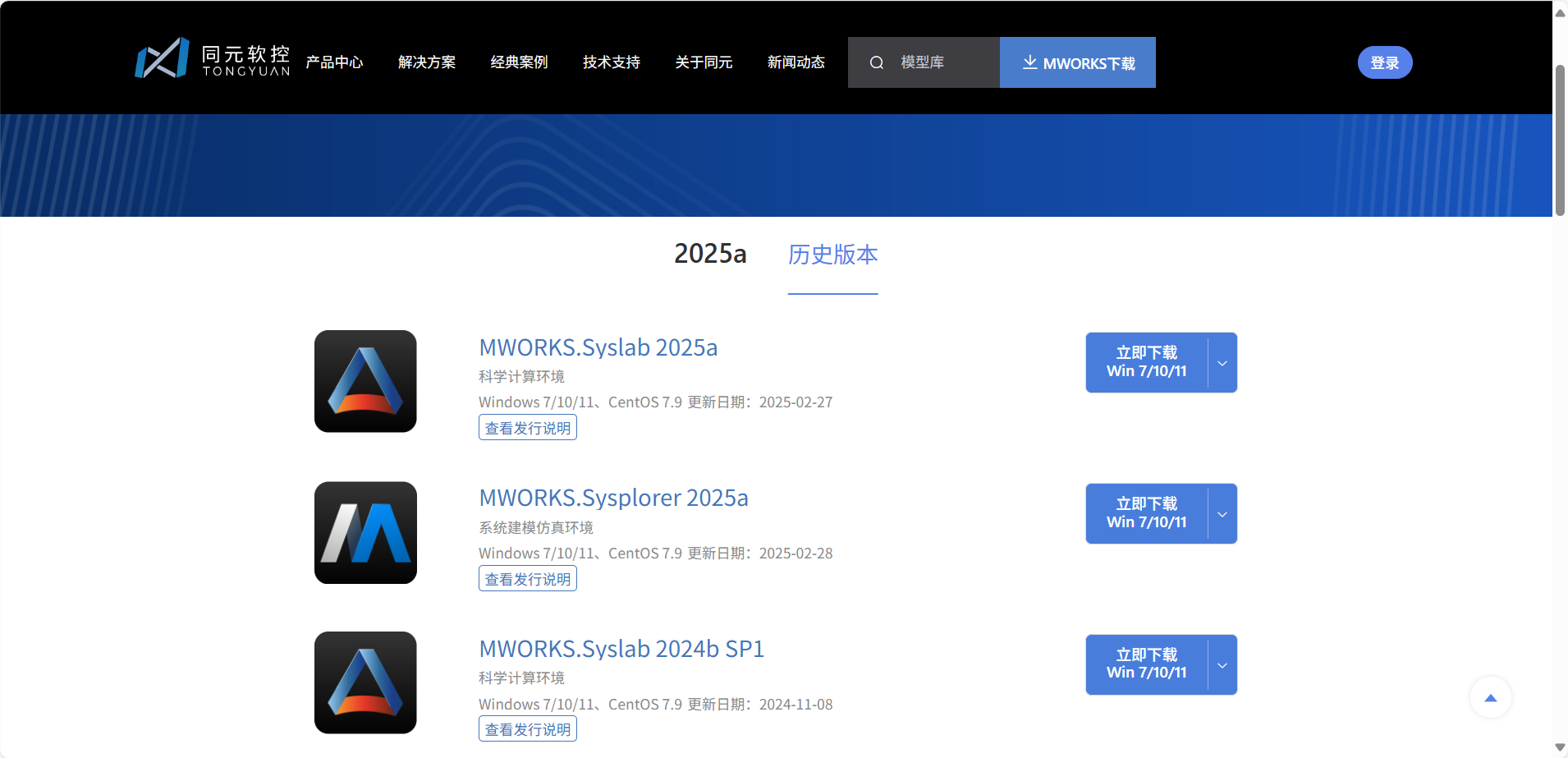Image resolution: width=1568 pixels, height=758 pixels.
Task: Click the scrollbar down arrow
Action: (x=1560, y=748)
